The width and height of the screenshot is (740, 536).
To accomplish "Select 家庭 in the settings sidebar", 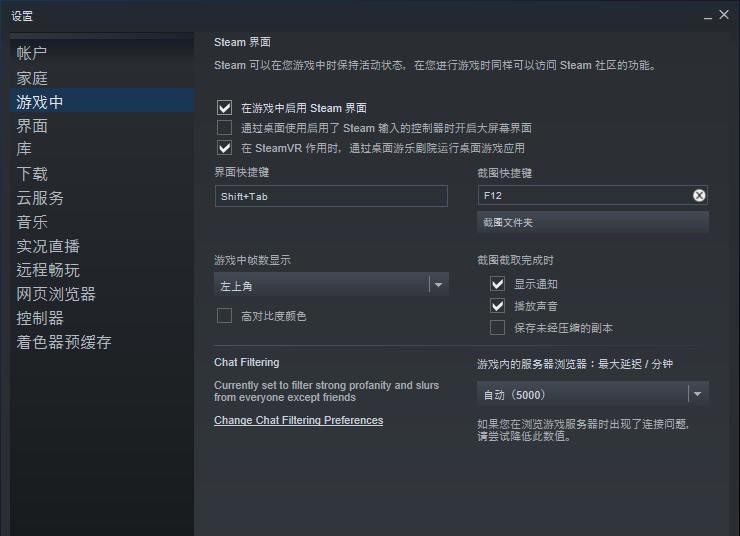I will [102, 78].
